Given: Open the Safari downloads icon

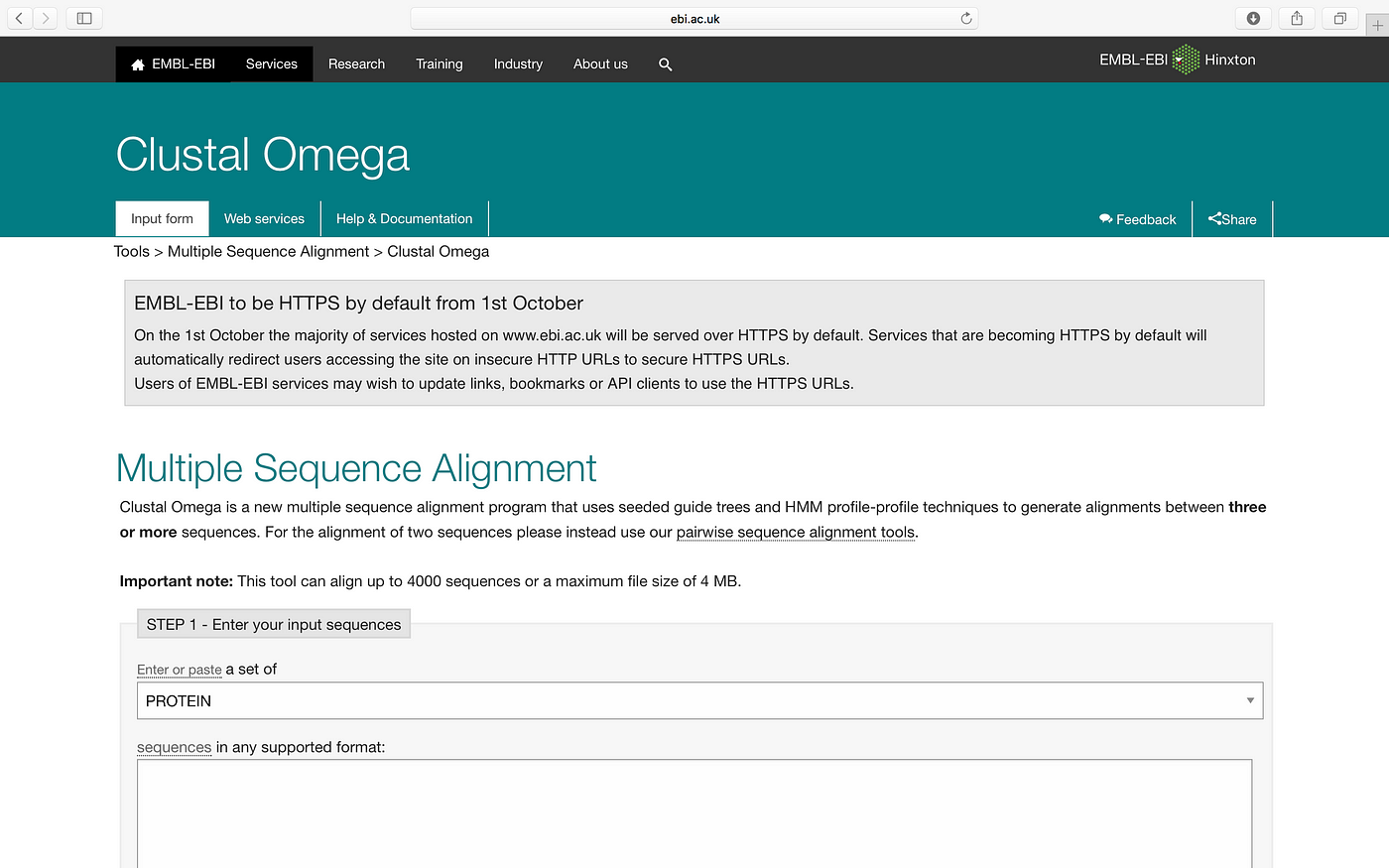Looking at the screenshot, I should click(1253, 18).
